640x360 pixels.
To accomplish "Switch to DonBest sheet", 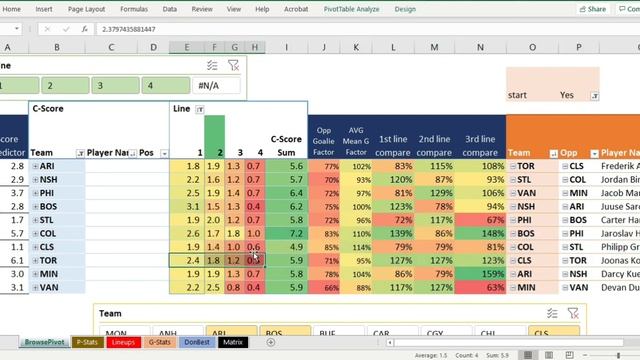I will click(x=197, y=342).
